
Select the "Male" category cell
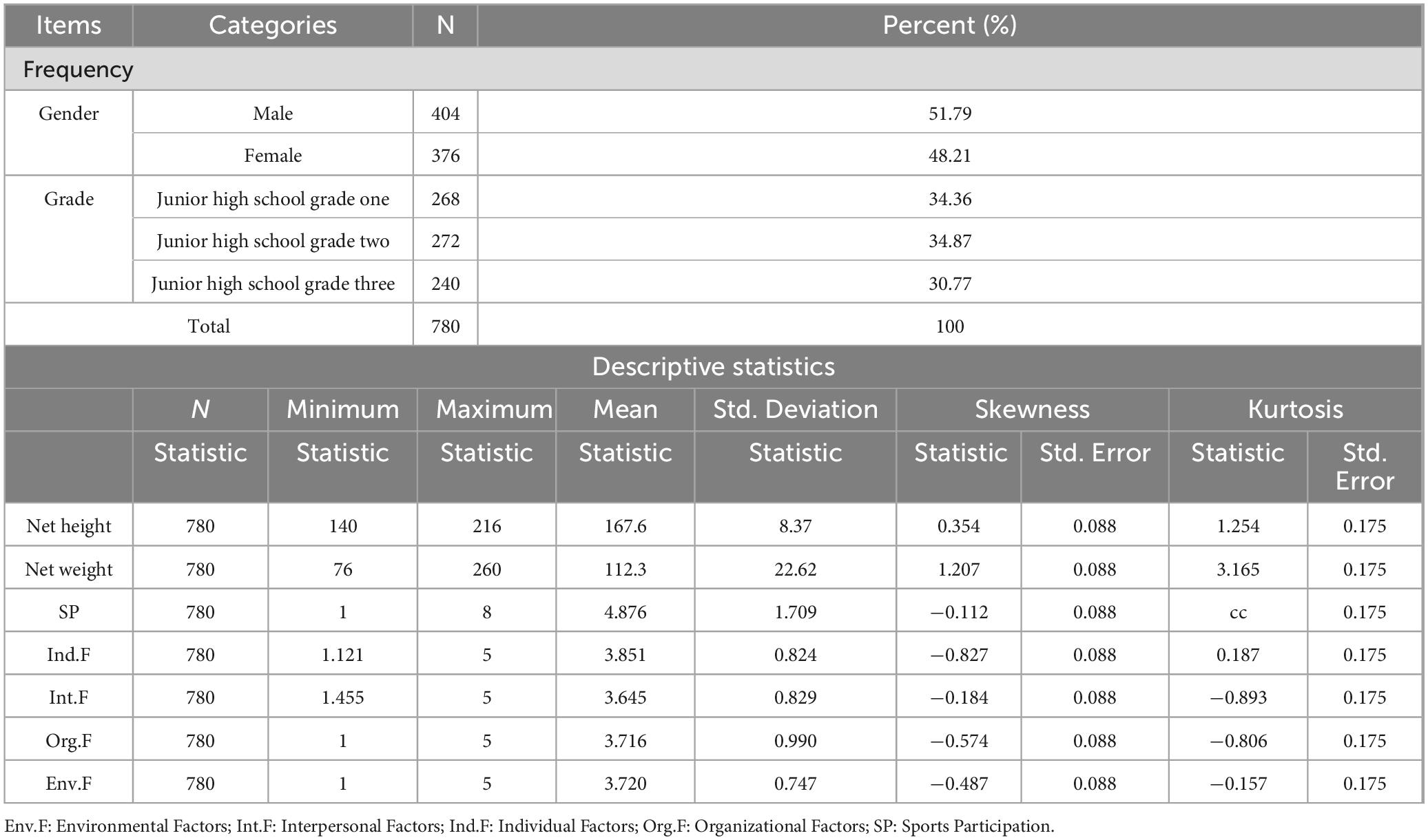pyautogui.click(x=273, y=114)
